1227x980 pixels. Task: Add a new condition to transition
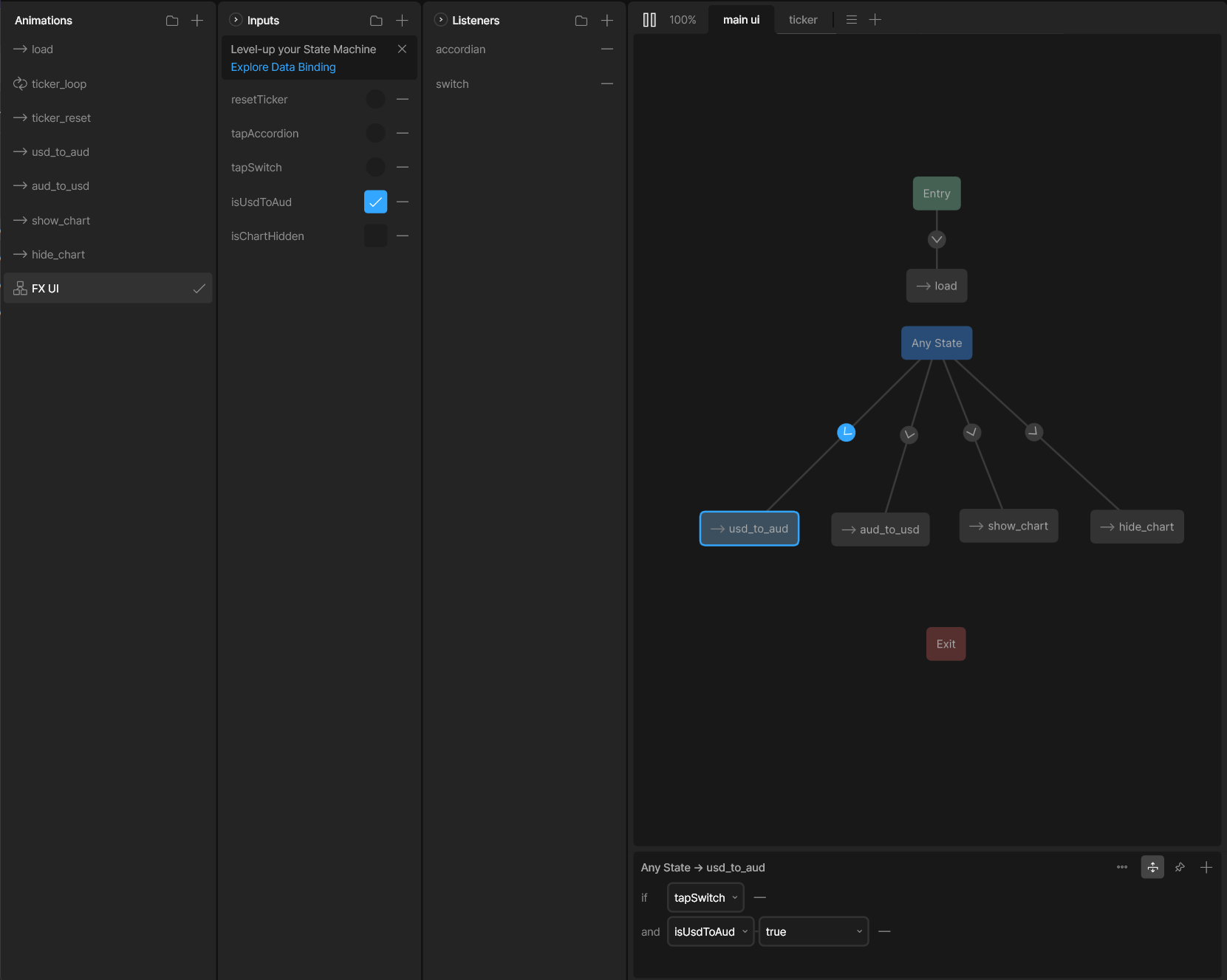click(1206, 867)
